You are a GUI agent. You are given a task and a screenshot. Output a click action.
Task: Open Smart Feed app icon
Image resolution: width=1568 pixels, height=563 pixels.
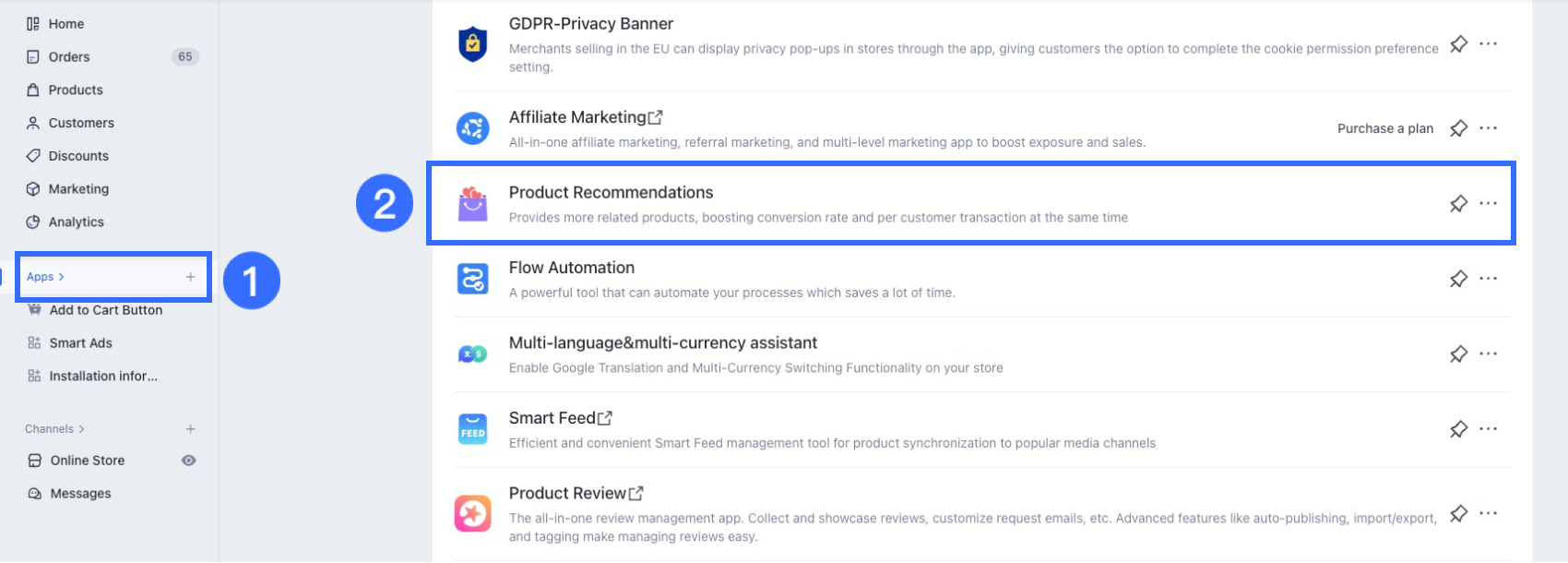coord(473,429)
